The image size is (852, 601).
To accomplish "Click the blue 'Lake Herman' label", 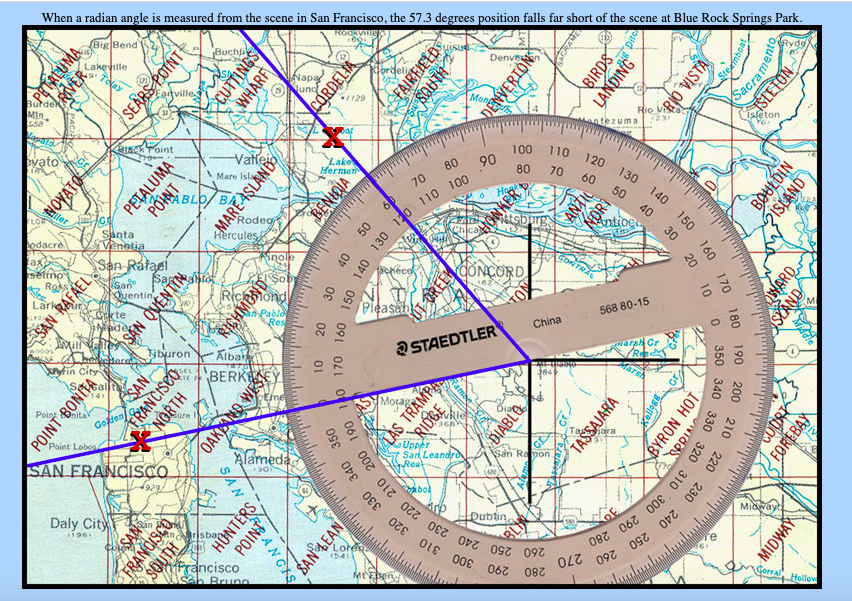I will 338,166.
